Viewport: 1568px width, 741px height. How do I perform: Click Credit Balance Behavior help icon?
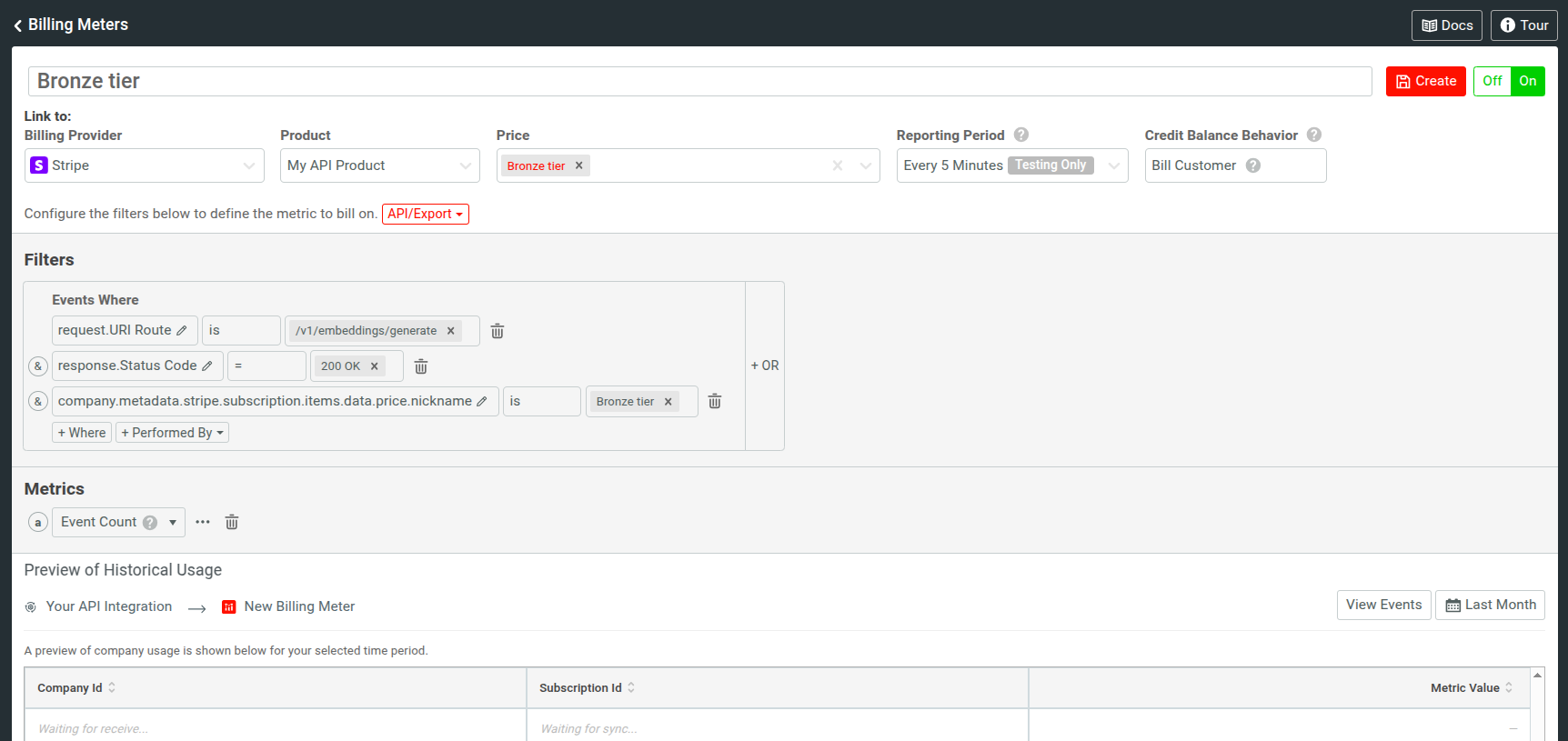[x=1314, y=135]
